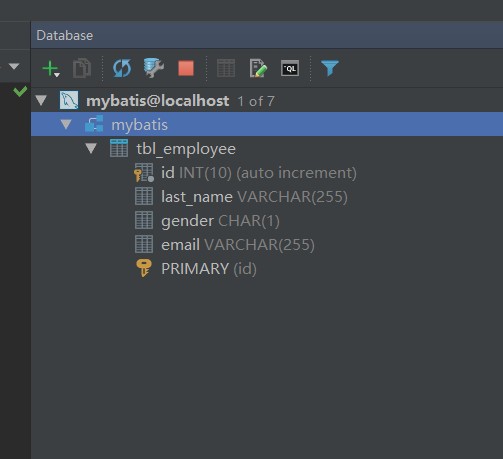Collapse the mybatis@localhost data source node
Image resolution: width=503 pixels, height=459 pixels.
41,100
